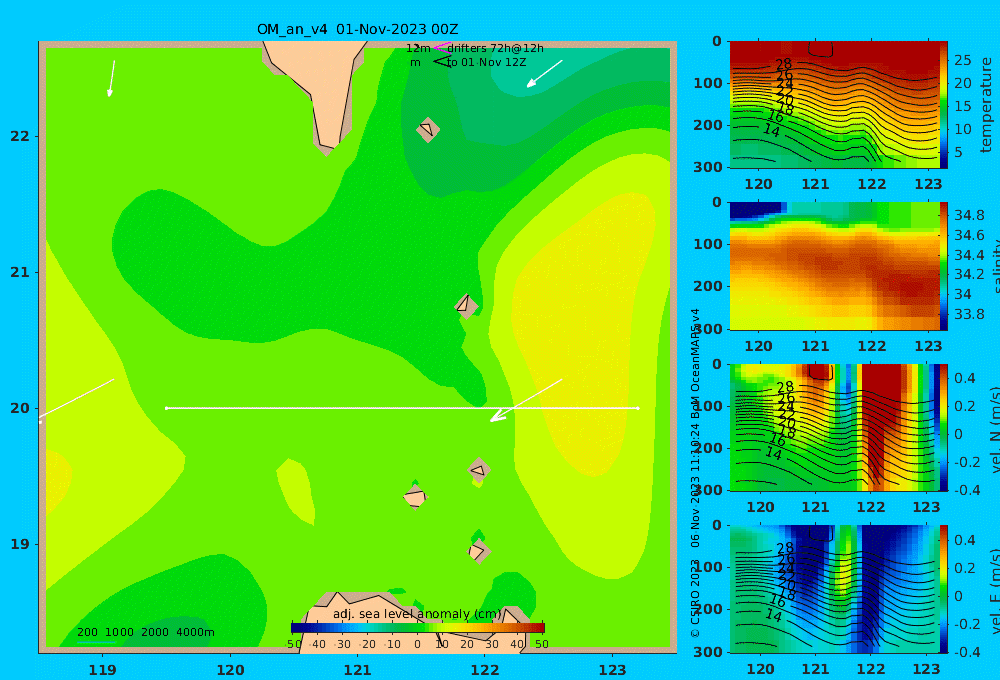1000x680 pixels.
Task: Click the vel. E panel colorbar
Action: pyautogui.click(x=943, y=589)
